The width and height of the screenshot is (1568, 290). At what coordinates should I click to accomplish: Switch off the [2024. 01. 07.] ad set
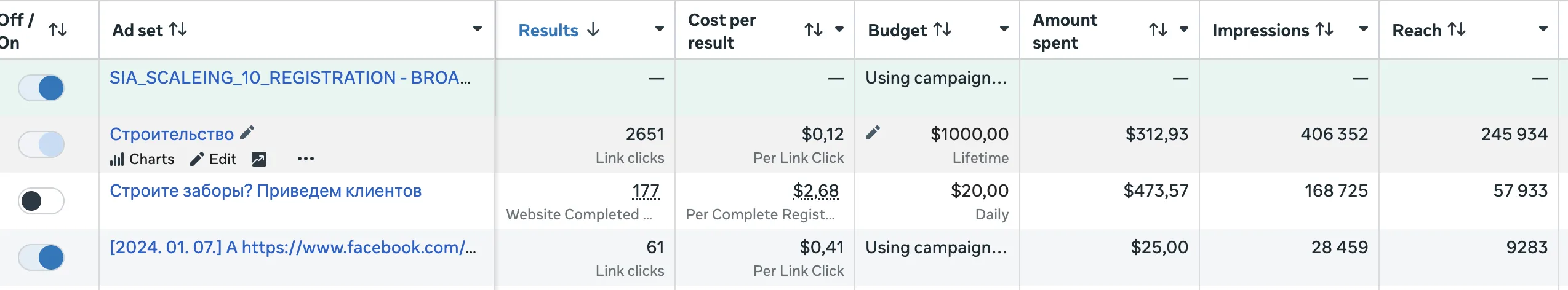point(41,257)
